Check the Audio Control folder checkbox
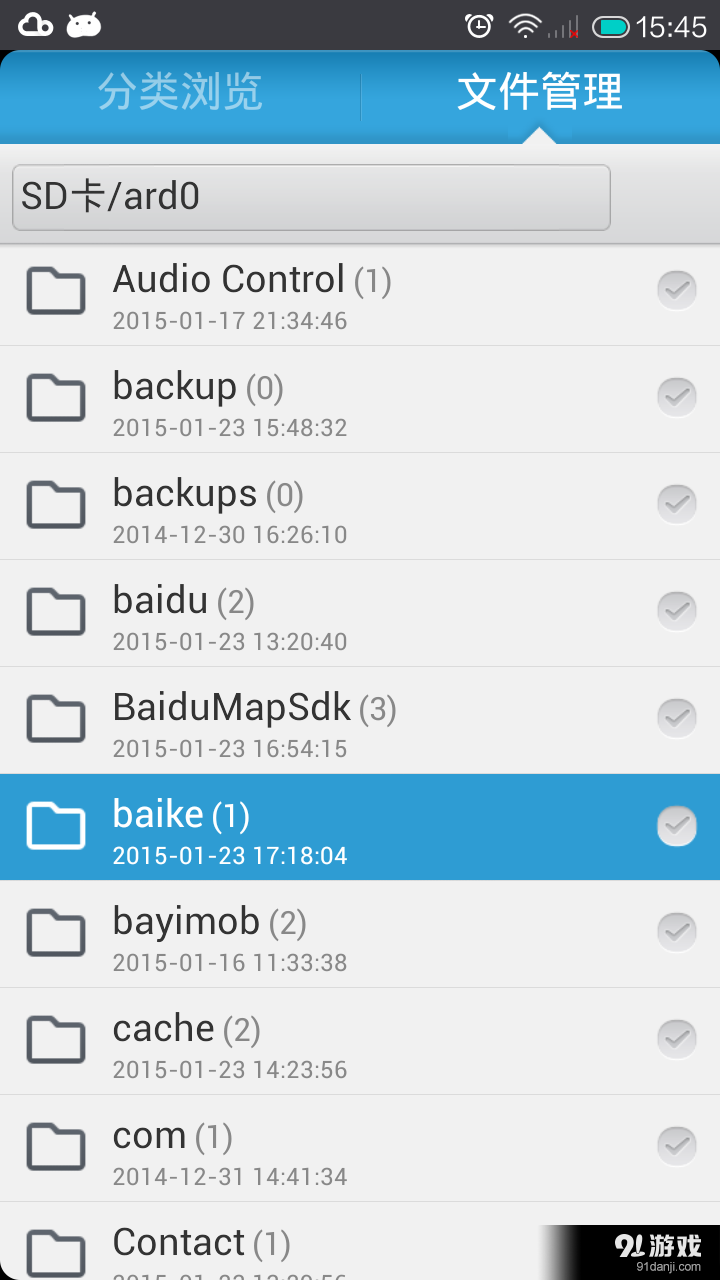This screenshot has height=1280, width=720. click(x=677, y=290)
